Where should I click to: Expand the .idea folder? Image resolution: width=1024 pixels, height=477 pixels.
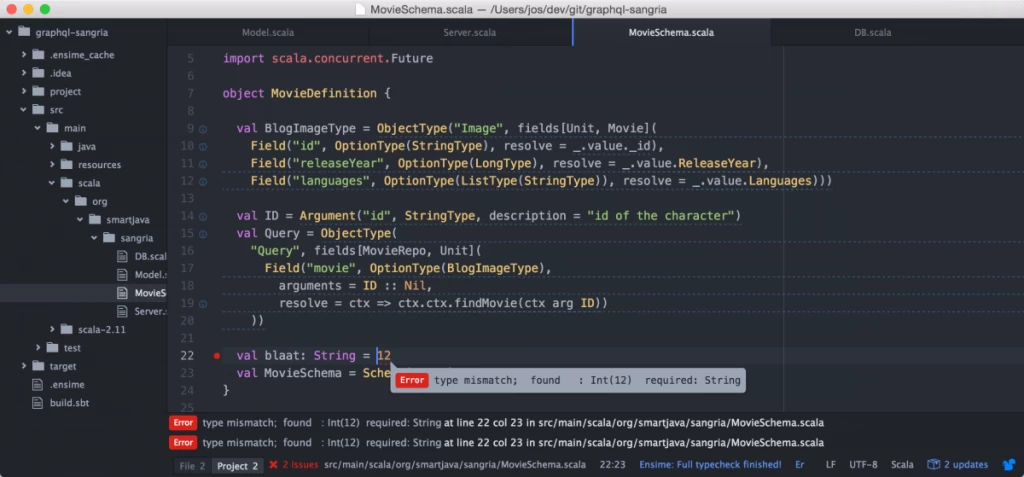pyautogui.click(x=24, y=73)
